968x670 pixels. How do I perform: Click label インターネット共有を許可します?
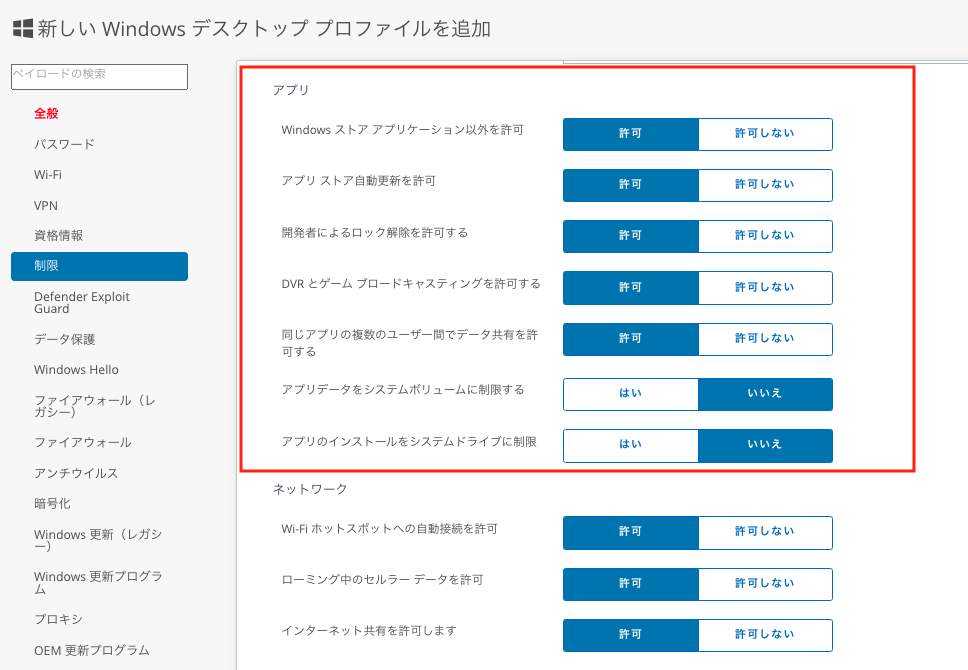tap(369, 630)
